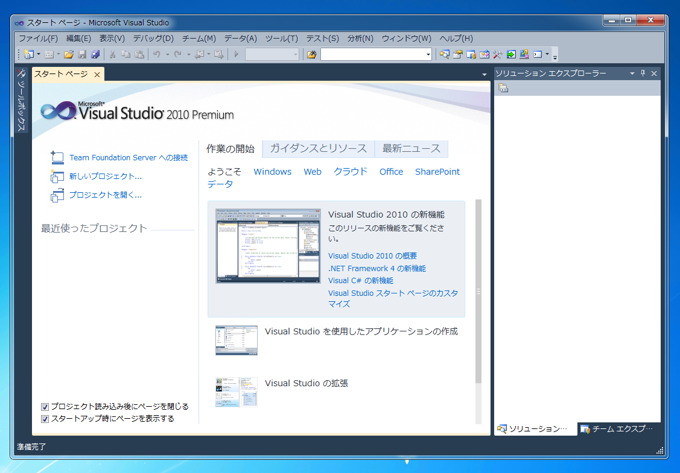The width and height of the screenshot is (680, 473).
Task: Expand the Navigate Backward dropdown arrow
Action: tap(208, 54)
